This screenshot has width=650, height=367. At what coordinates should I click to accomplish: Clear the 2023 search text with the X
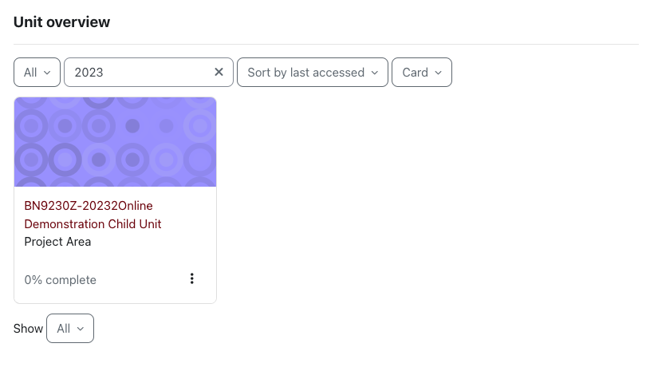218,72
